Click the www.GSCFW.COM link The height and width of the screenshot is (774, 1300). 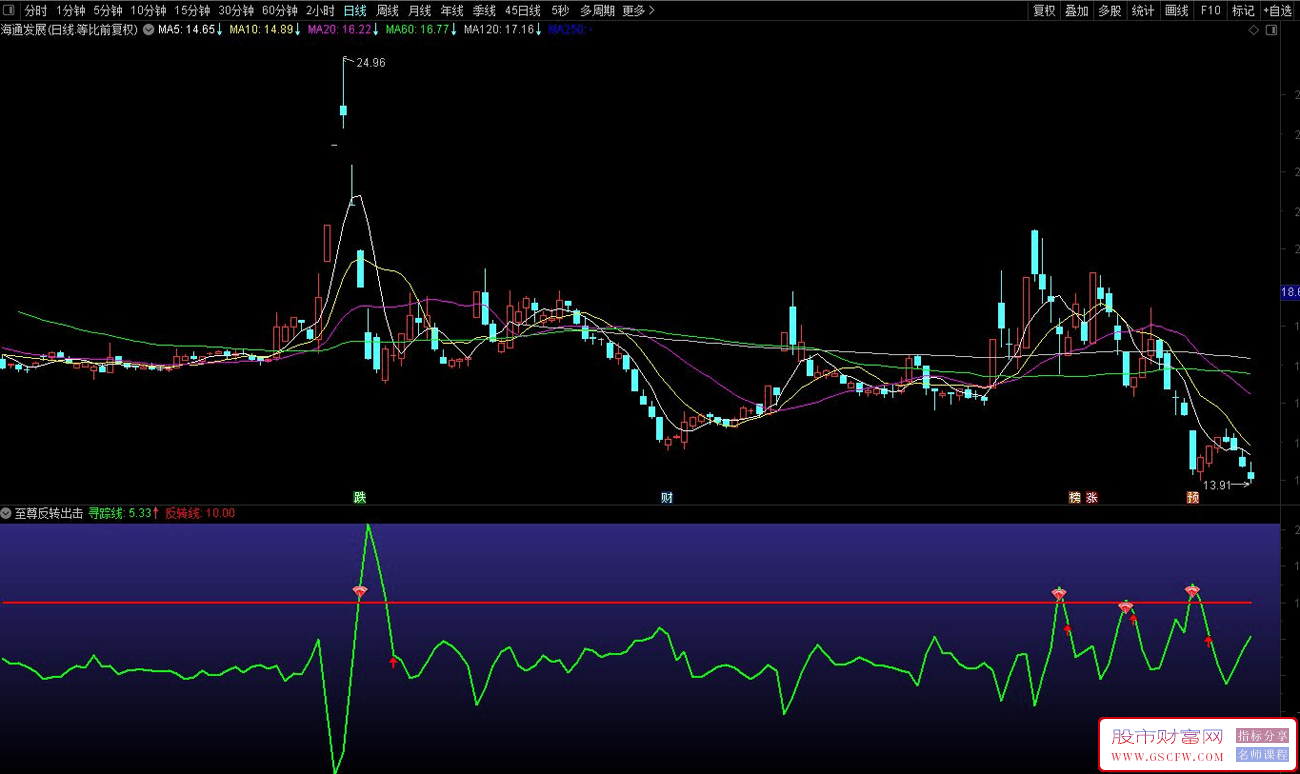click(x=1168, y=757)
